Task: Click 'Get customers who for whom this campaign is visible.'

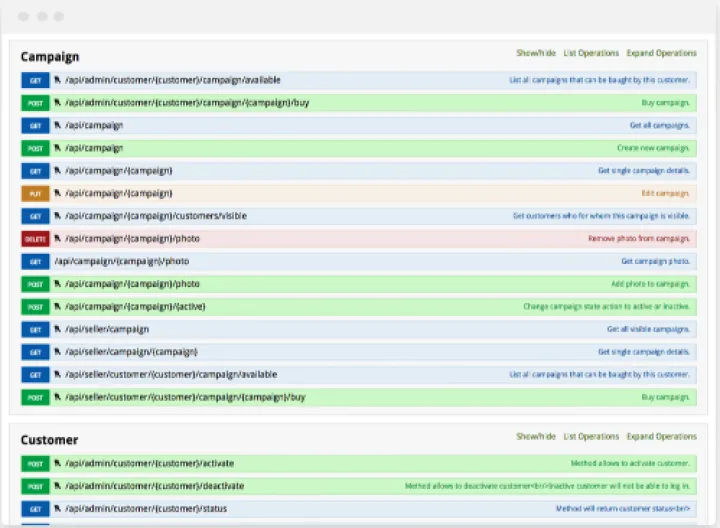Action: tap(602, 216)
